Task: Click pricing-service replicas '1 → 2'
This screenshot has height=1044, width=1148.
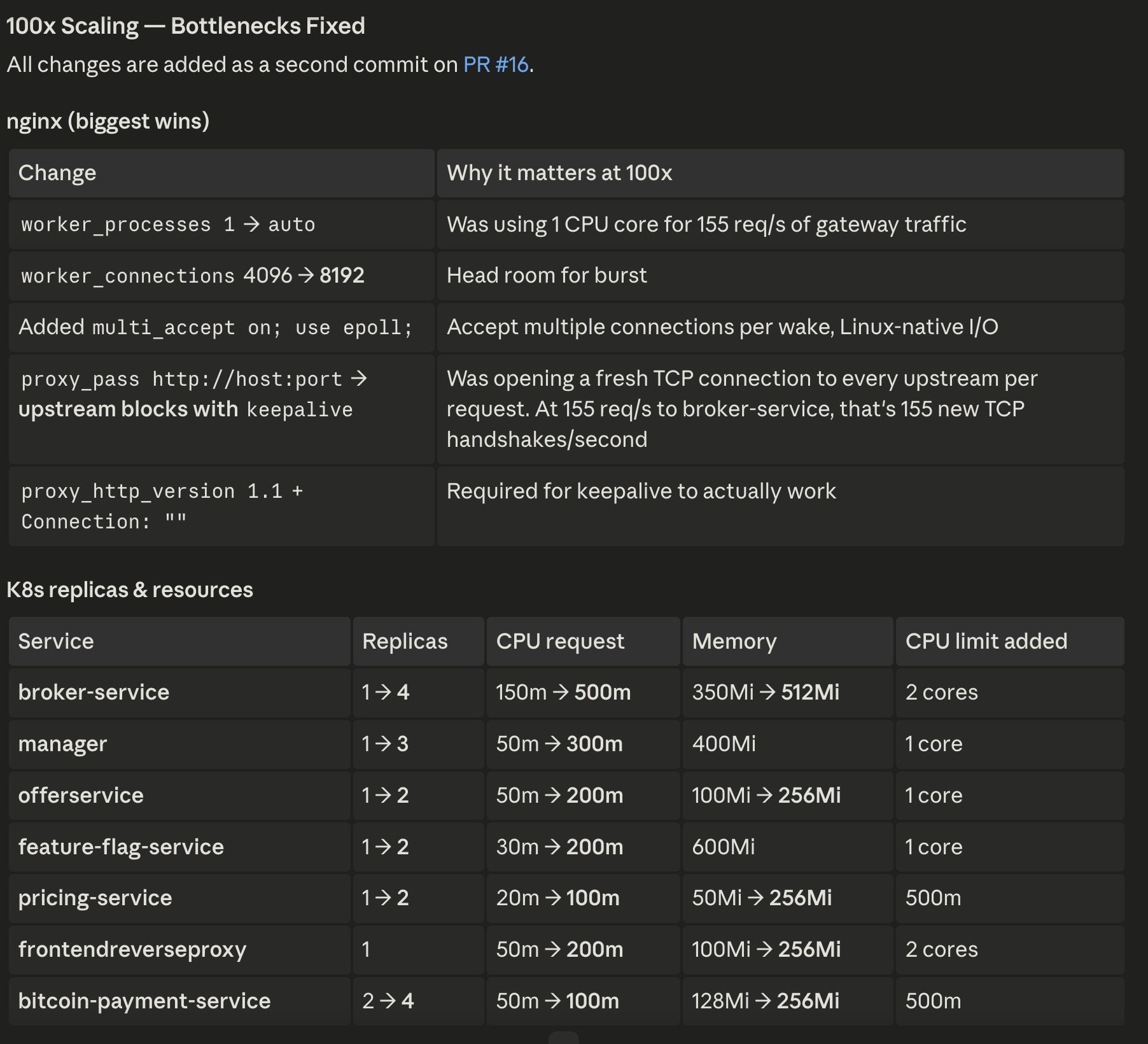Action: (x=419, y=898)
